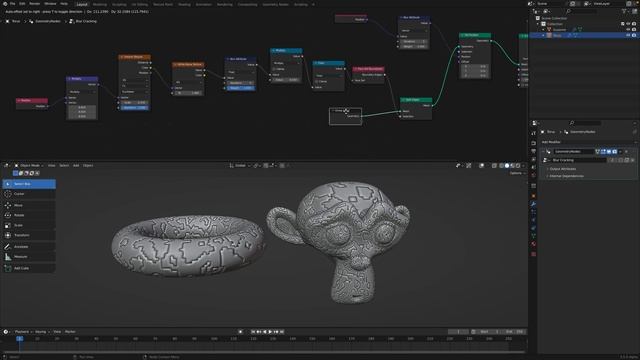The width and height of the screenshot is (640, 360).
Task: Select the Transform tool
Action: coord(29,235)
